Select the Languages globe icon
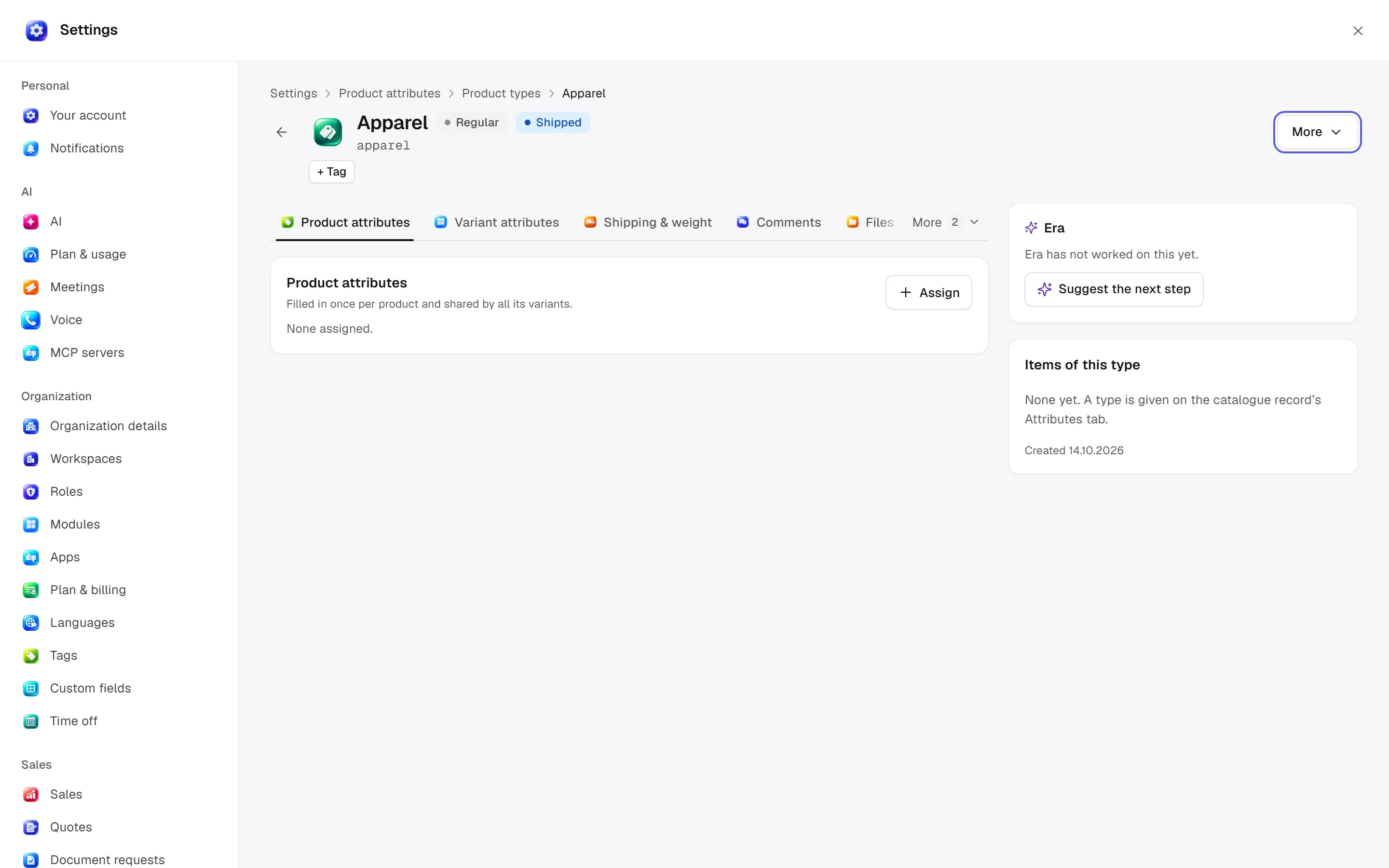 coord(31,622)
